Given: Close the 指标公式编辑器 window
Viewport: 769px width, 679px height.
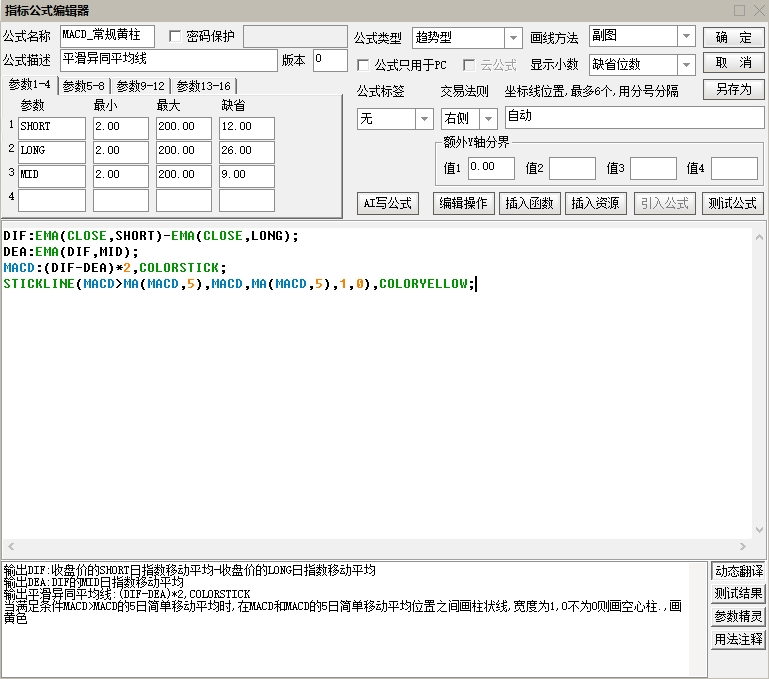Looking at the screenshot, I should (x=759, y=10).
